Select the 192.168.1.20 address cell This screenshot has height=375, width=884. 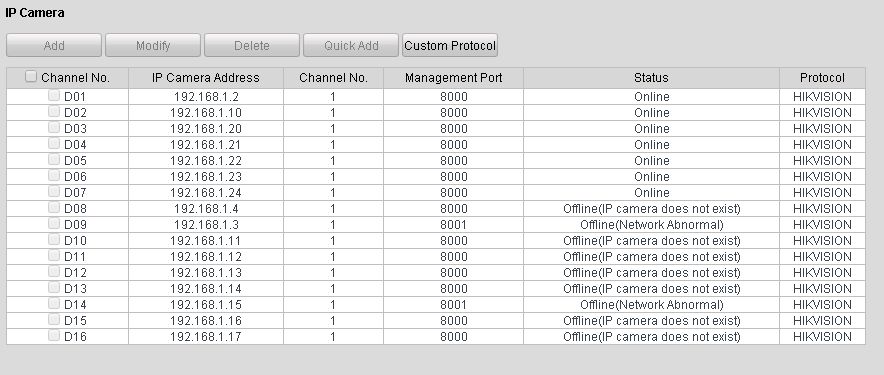coord(206,129)
